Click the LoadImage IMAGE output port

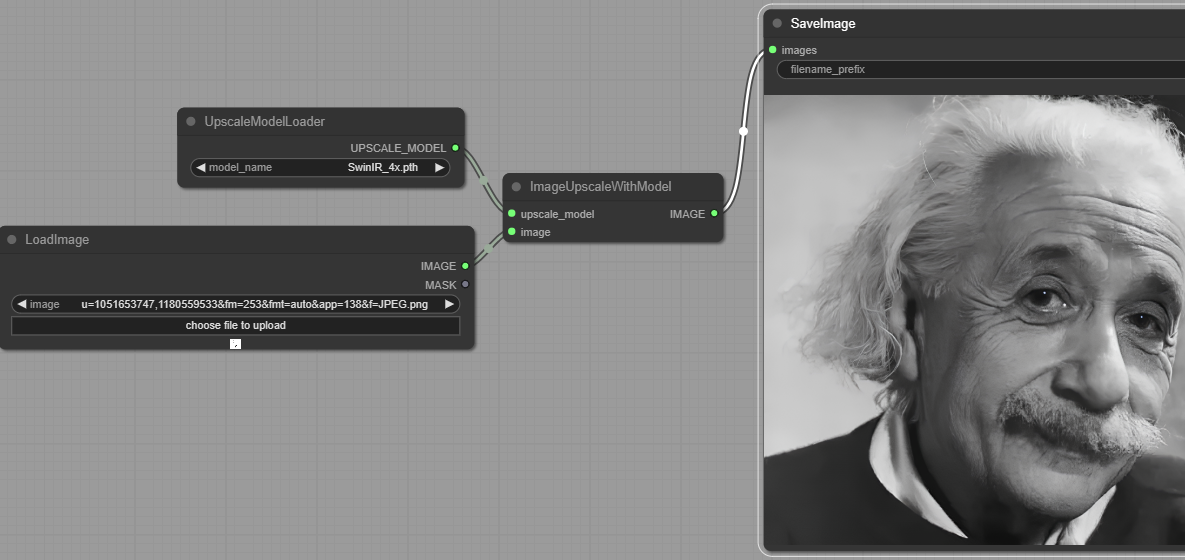click(x=465, y=266)
